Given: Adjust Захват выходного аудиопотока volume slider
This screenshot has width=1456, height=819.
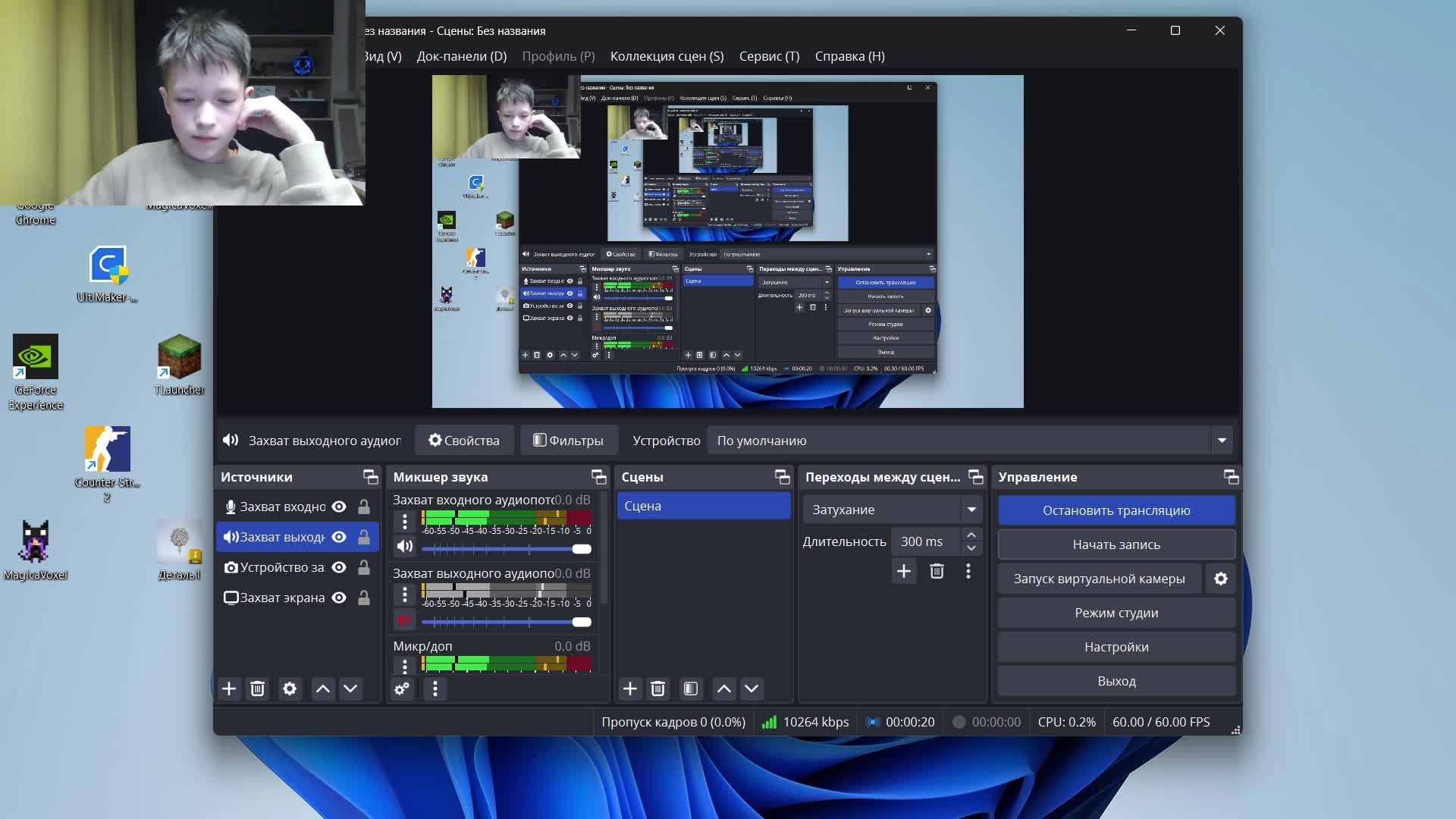Looking at the screenshot, I should click(506, 622).
